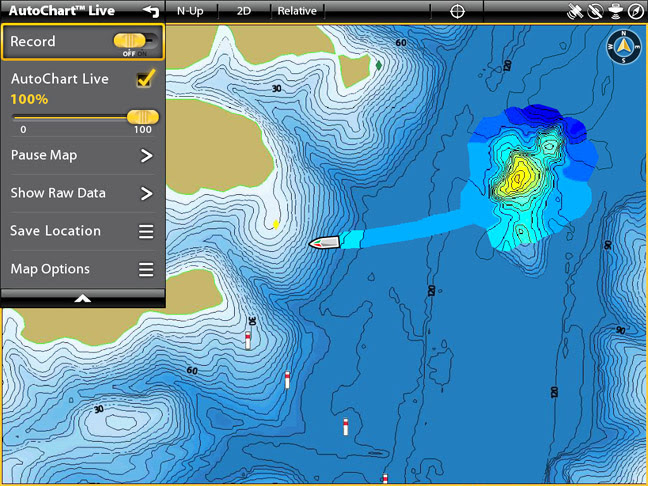648x486 pixels.
Task: Open the Pause Map submenu arrow
Action: click(147, 156)
